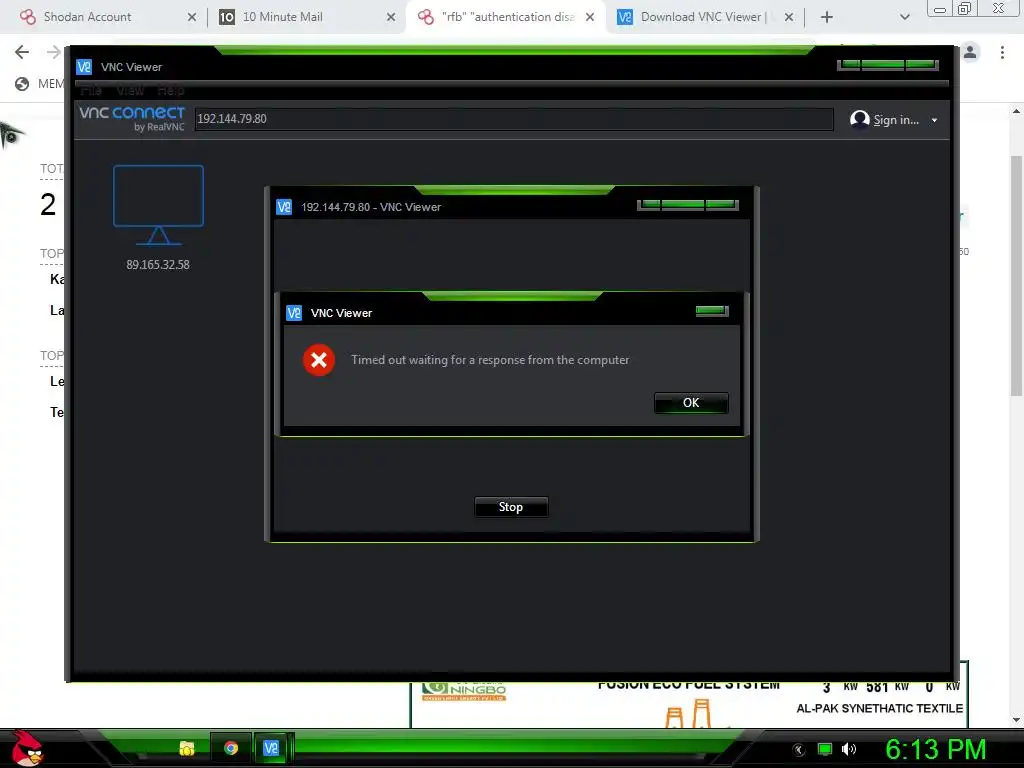Click the VNC Viewer taskbar icon
Viewport: 1024px width, 768px height.
[271, 748]
